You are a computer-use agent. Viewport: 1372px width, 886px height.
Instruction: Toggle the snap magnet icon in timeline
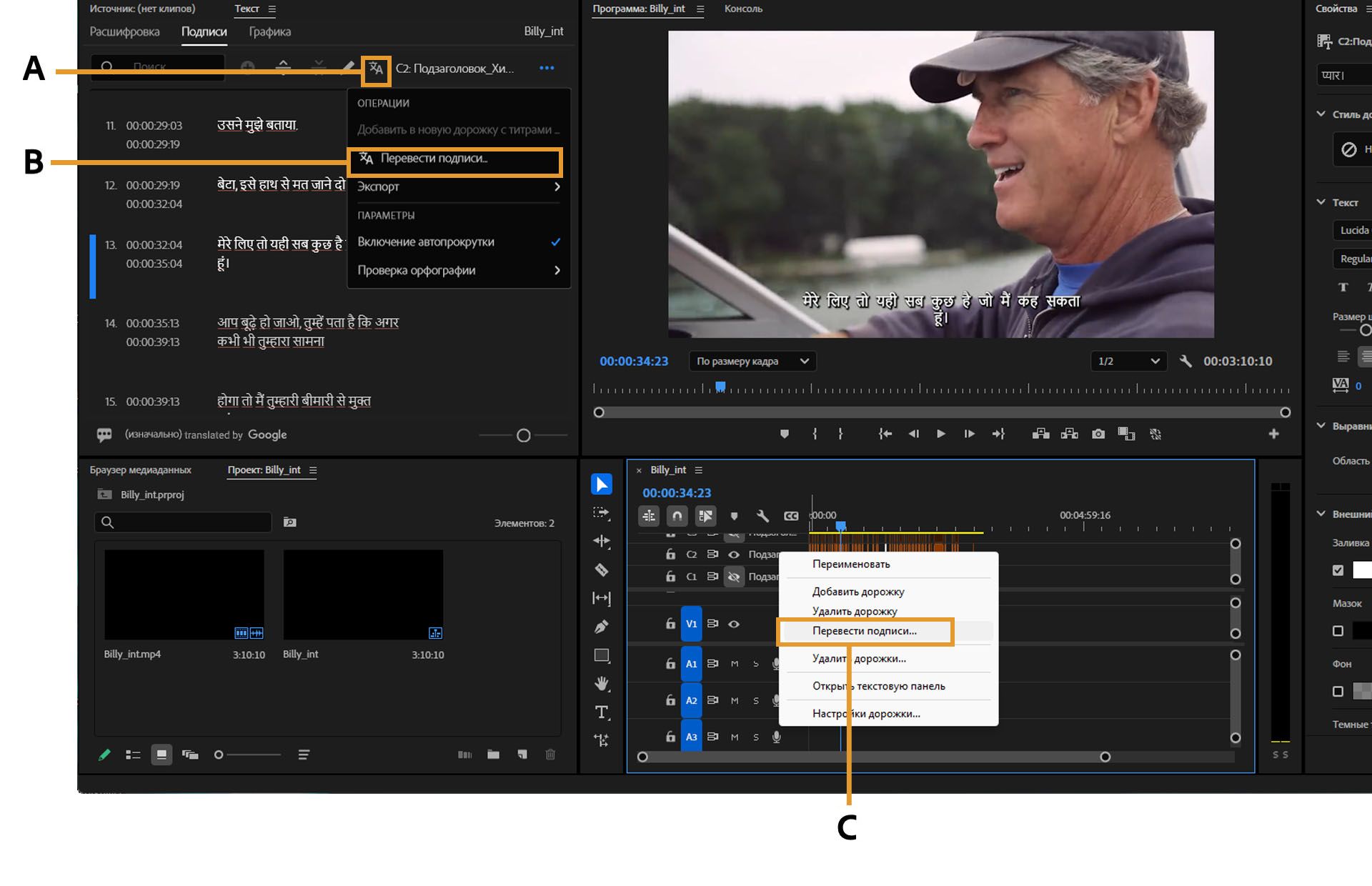(x=677, y=515)
